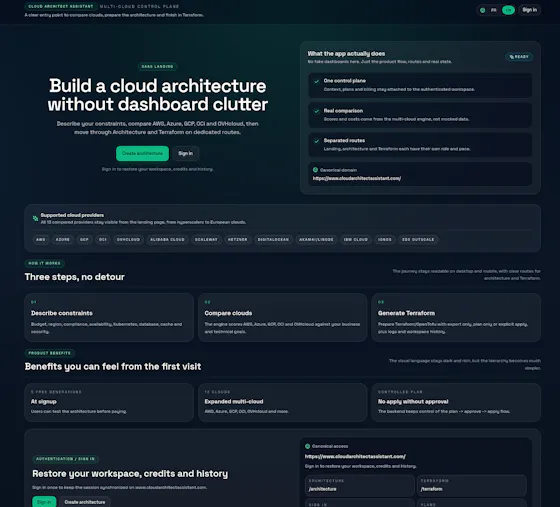Screen dimensions: 560x507
Task: Click the Expanded multi-cloud benefit card
Action: click(282, 402)
